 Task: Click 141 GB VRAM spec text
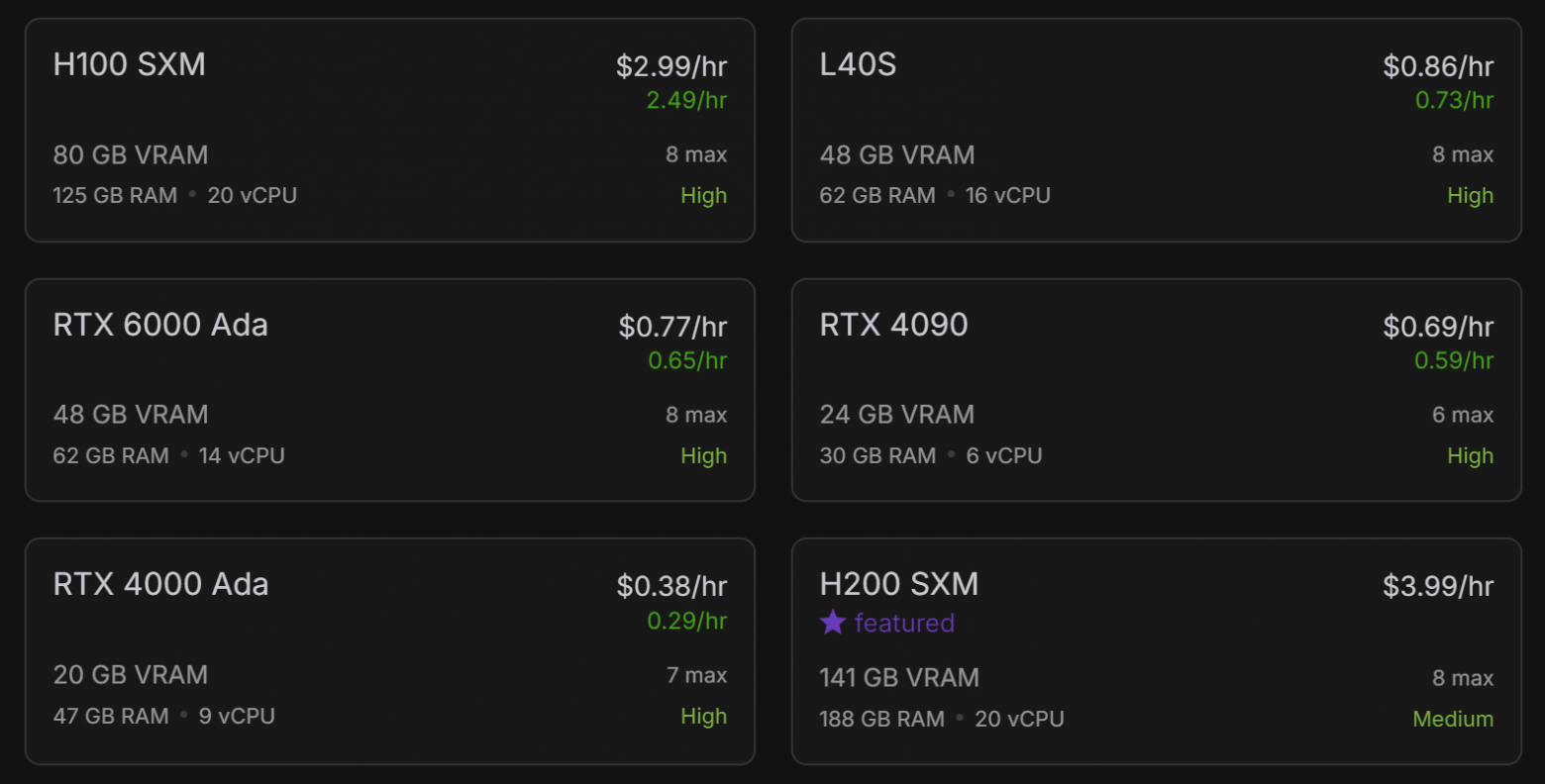[x=899, y=677]
